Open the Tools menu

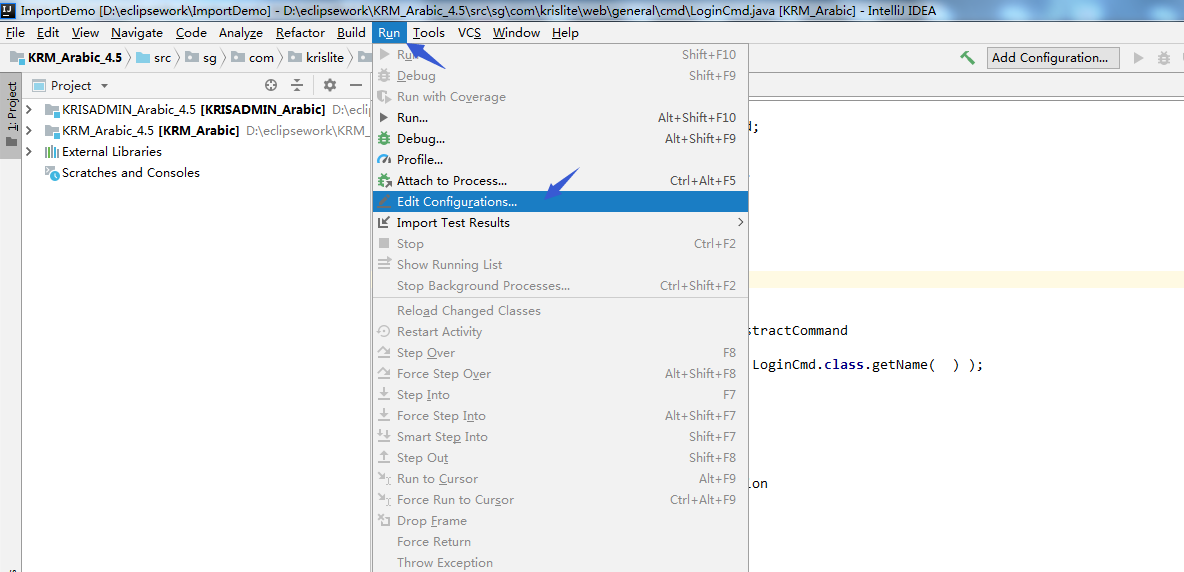[x=429, y=32]
